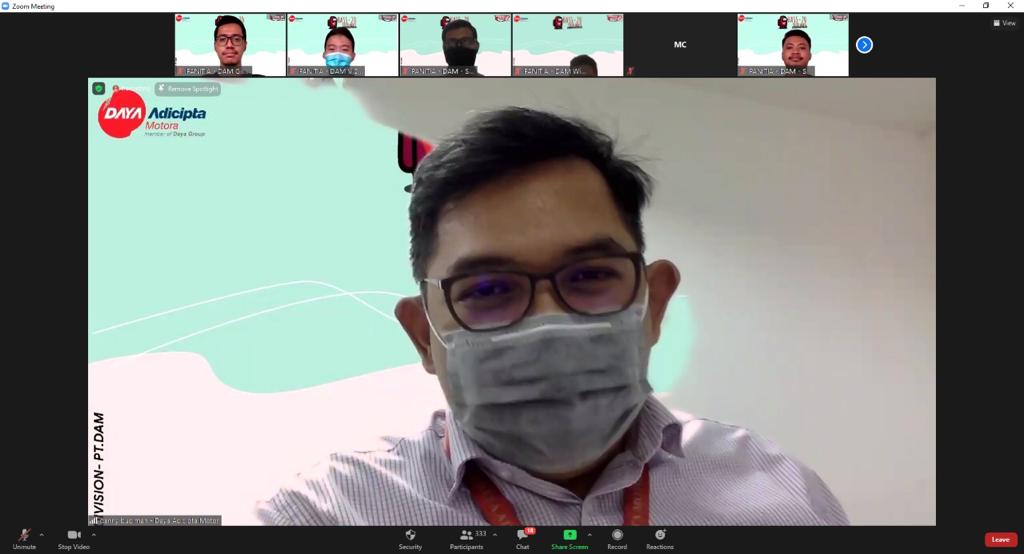Start Share Screen

(569, 539)
